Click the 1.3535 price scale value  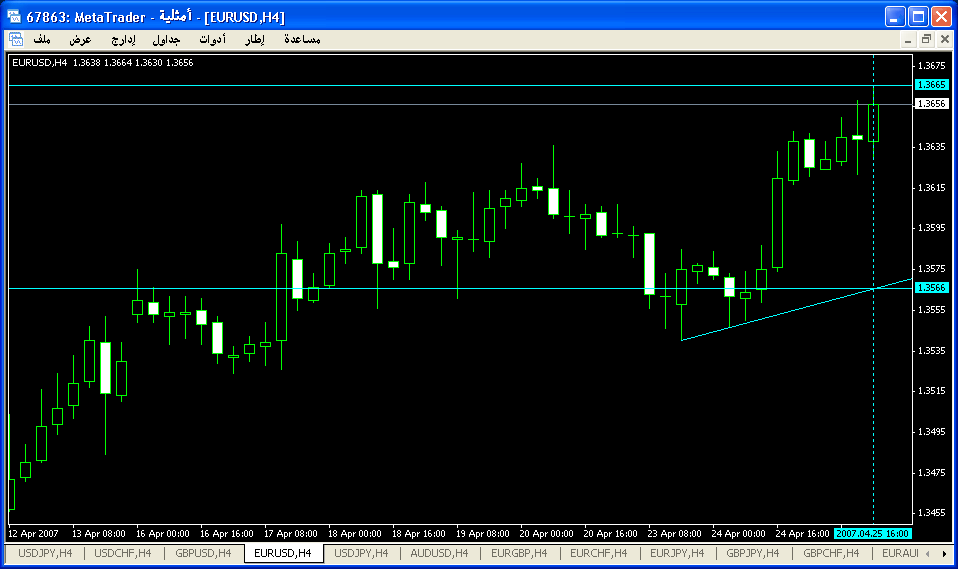pyautogui.click(x=932, y=351)
